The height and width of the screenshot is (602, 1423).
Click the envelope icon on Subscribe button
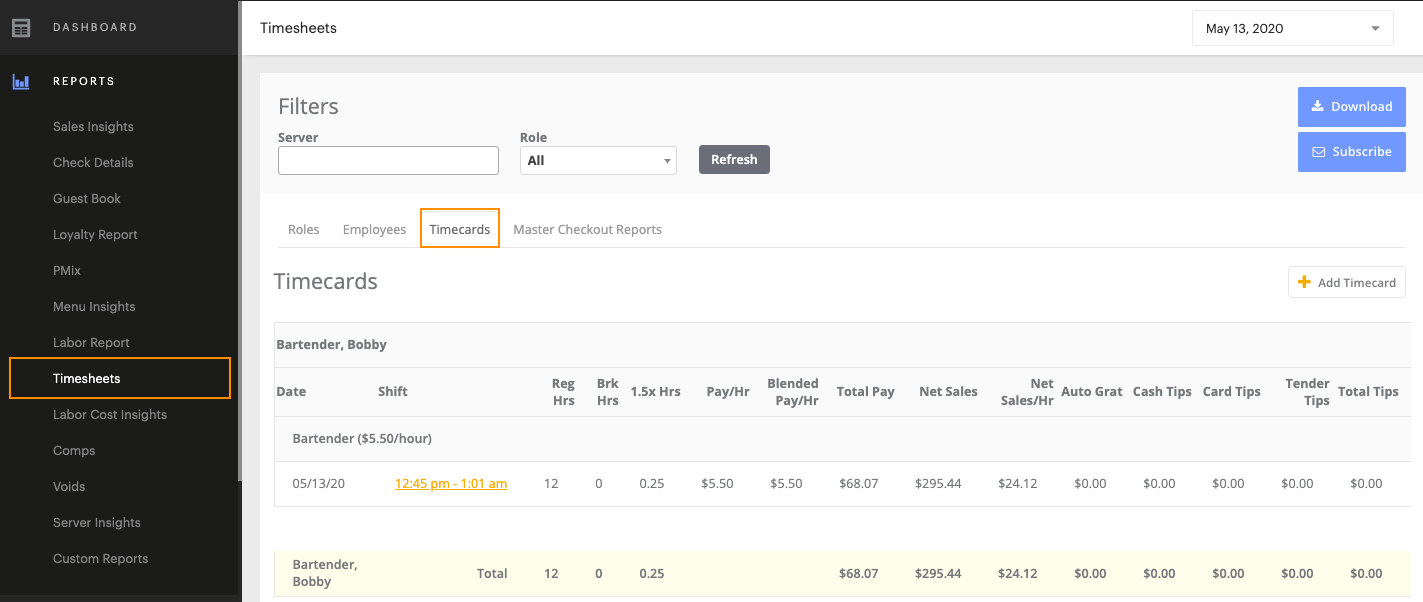(1321, 151)
